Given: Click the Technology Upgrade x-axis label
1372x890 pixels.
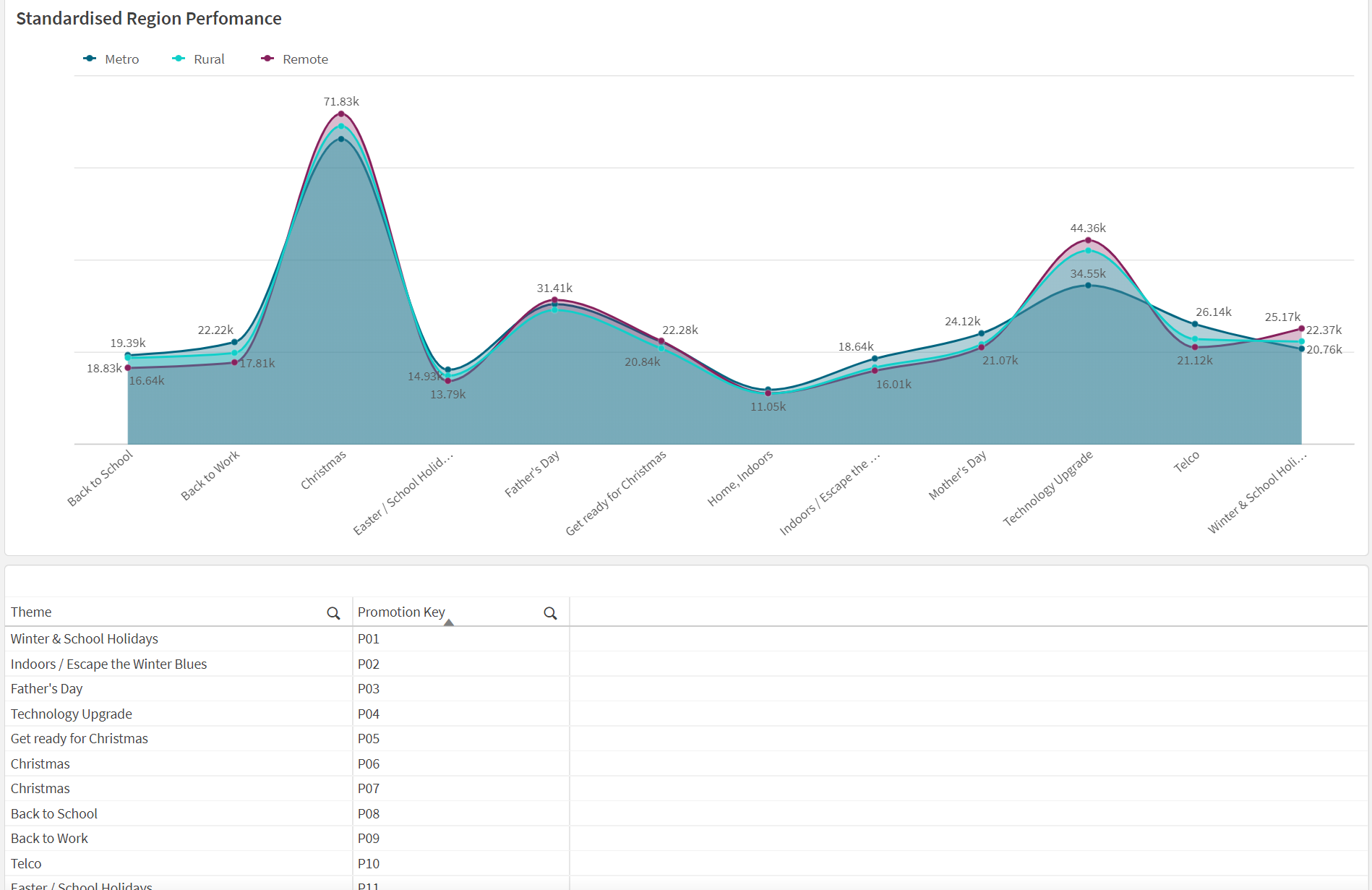Looking at the screenshot, I should pos(1047,489).
